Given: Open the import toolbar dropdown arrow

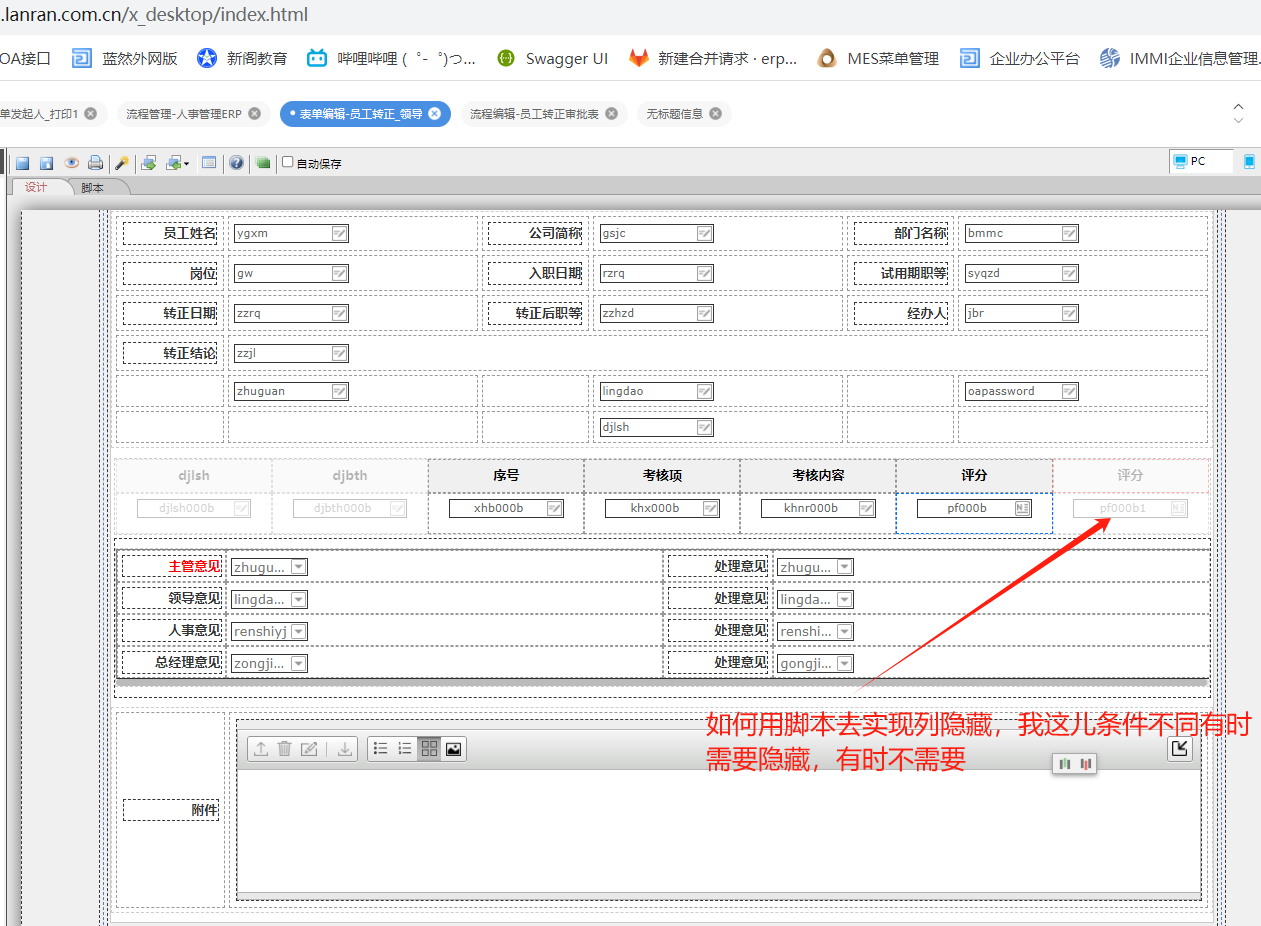Looking at the screenshot, I should pyautogui.click(x=186, y=164).
